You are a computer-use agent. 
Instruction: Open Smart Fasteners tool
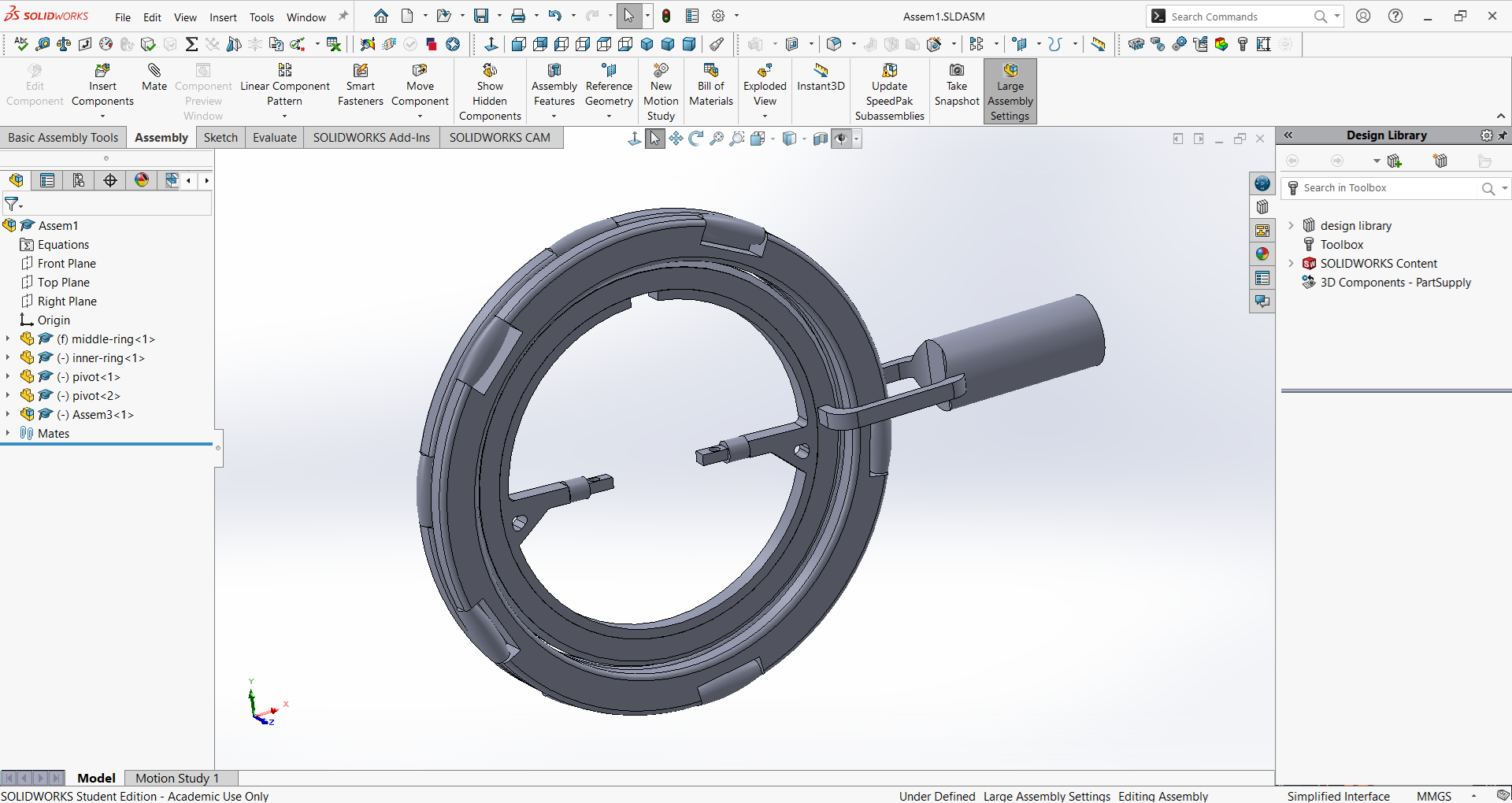point(360,85)
